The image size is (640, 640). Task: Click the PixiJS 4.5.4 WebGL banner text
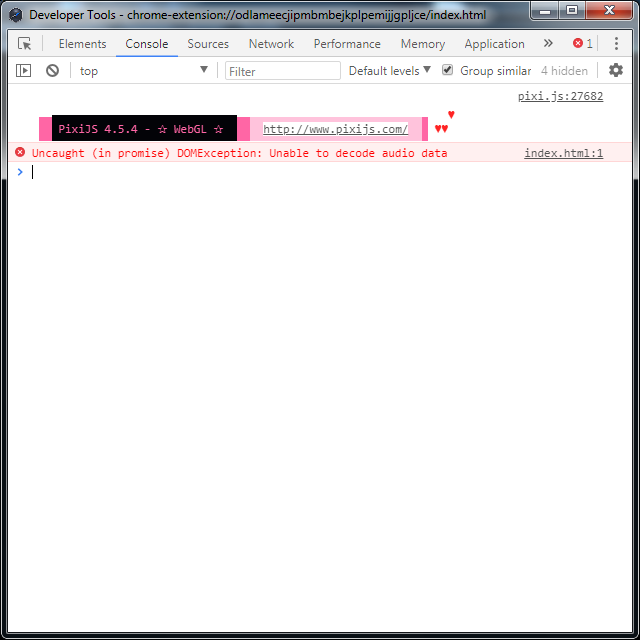(x=140, y=129)
